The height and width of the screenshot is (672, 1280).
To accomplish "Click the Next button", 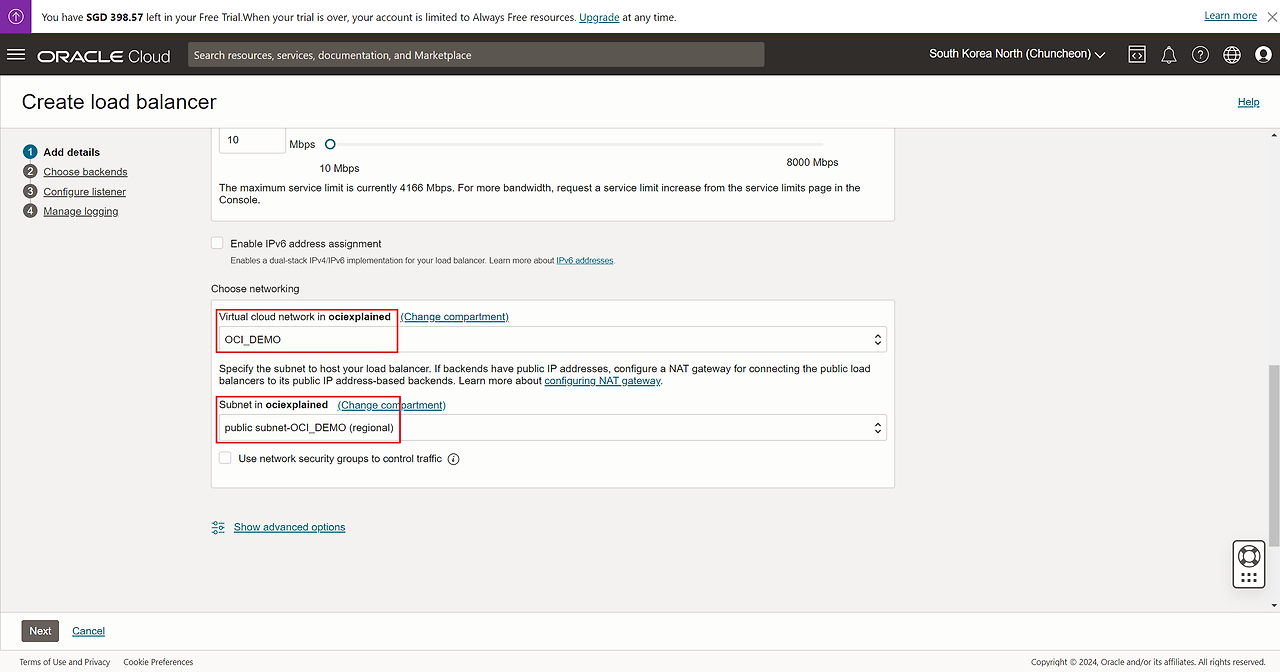I will [x=40, y=631].
